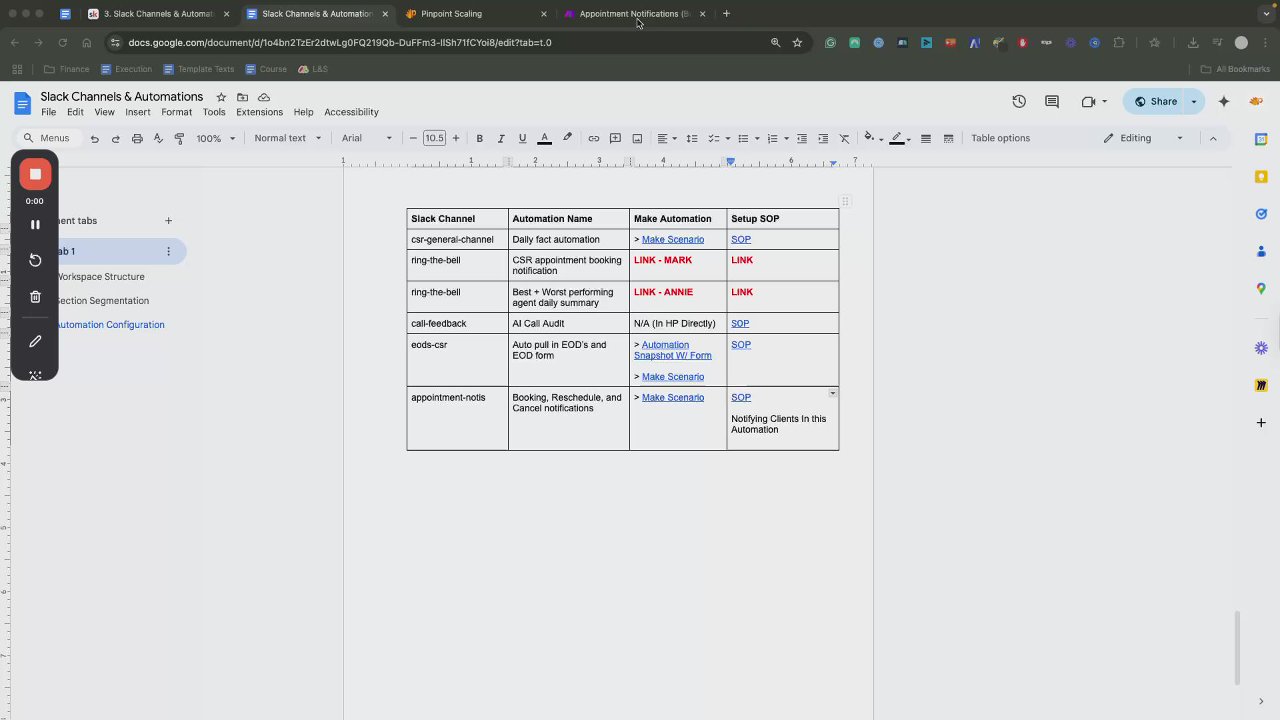Viewport: 1280px width, 720px height.
Task: Click the move to folder icon
Action: 243,97
